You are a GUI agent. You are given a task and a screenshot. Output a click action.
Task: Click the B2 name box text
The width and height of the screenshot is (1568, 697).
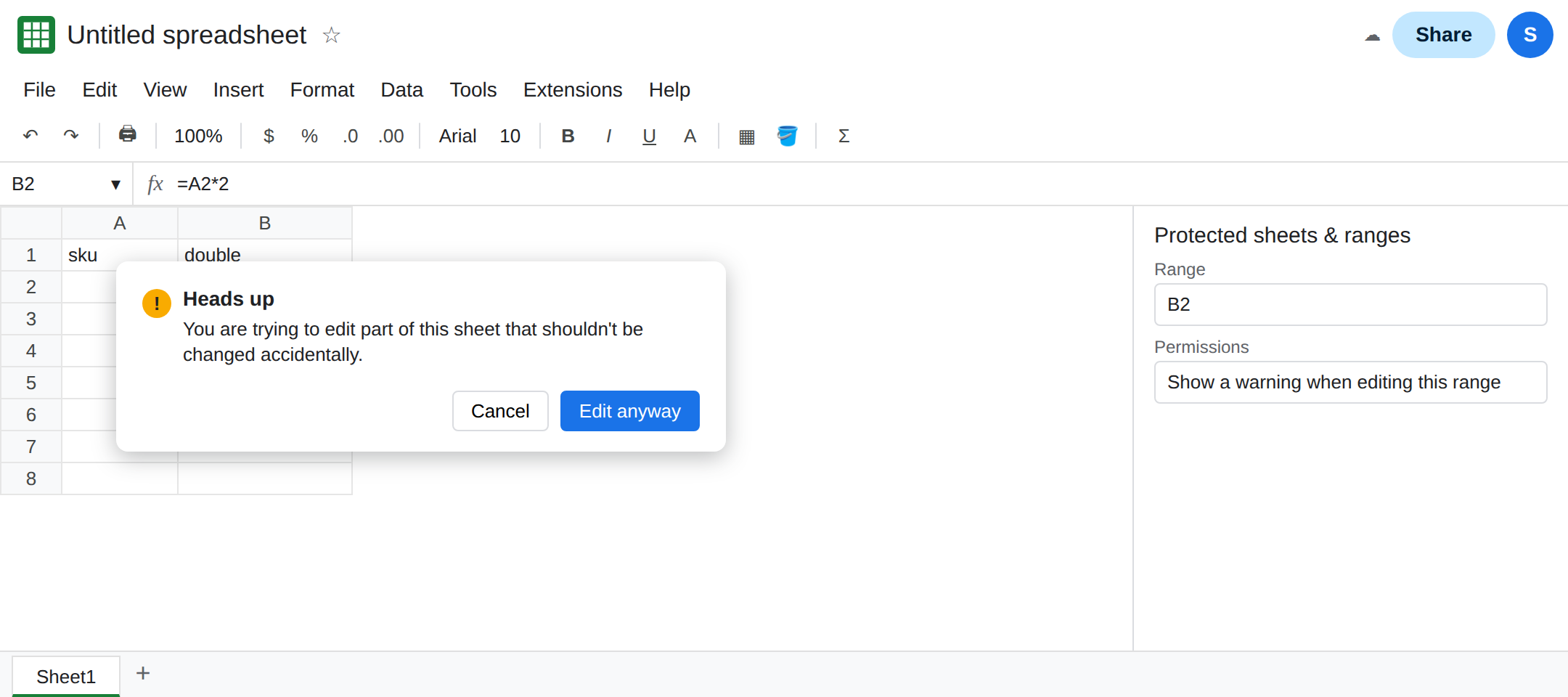point(23,184)
